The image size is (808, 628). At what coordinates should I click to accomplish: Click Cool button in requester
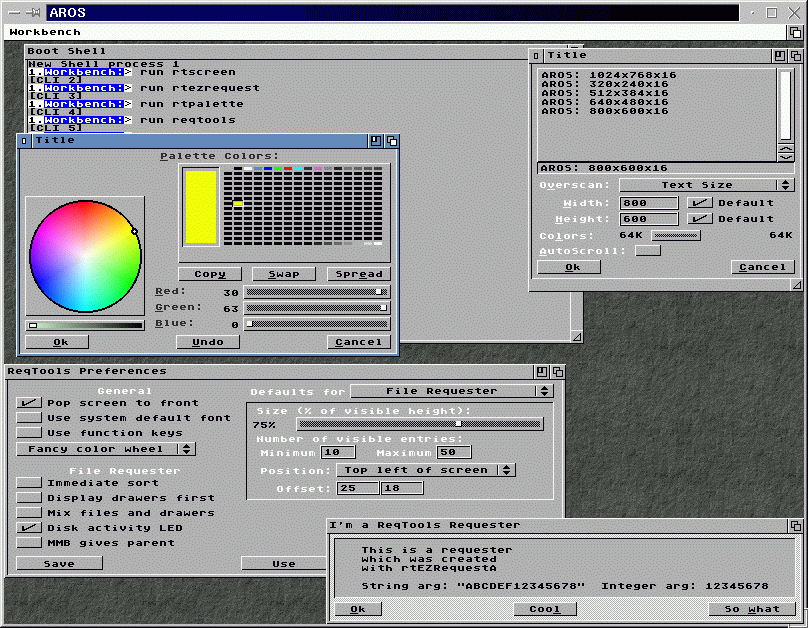[545, 609]
